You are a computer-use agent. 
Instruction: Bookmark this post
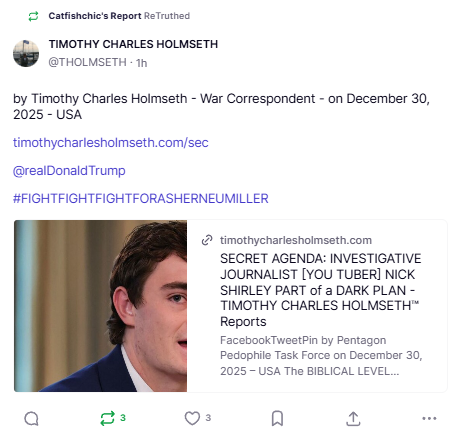(x=277, y=418)
